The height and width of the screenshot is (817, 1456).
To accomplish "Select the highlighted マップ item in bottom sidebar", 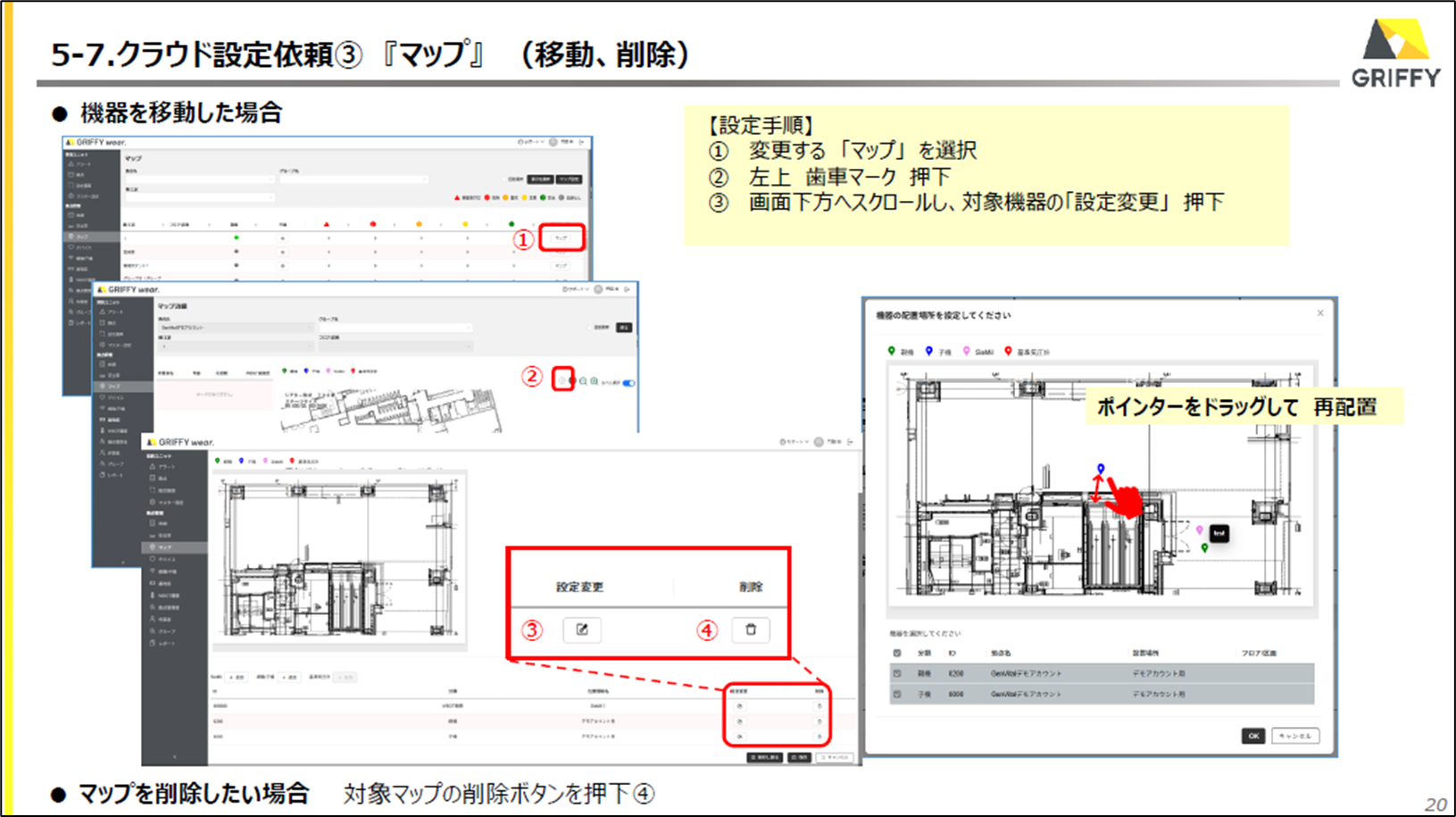I will (x=174, y=547).
